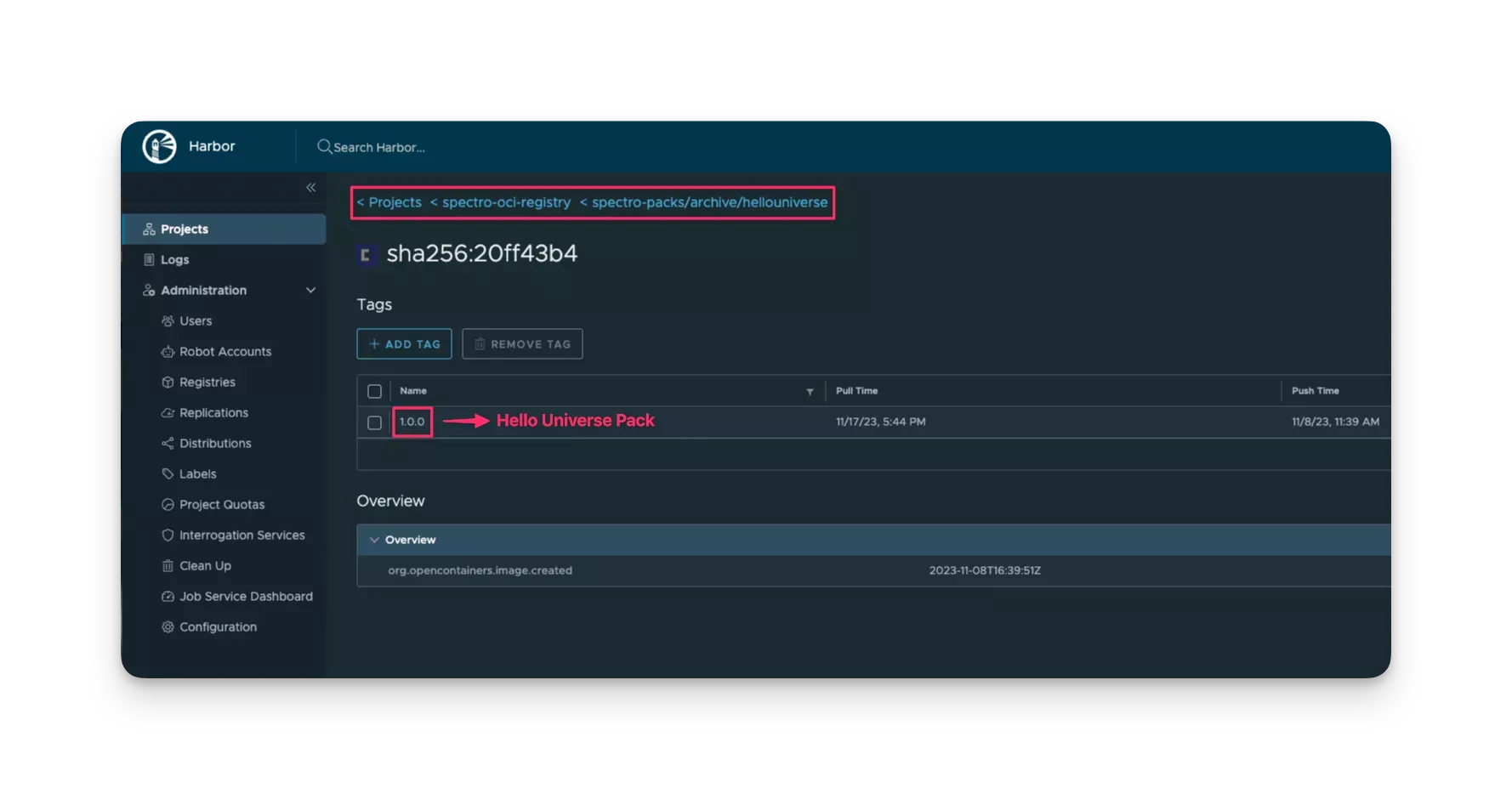The width and height of the screenshot is (1512, 799).
Task: Click the ADD TAG button
Action: [x=403, y=343]
